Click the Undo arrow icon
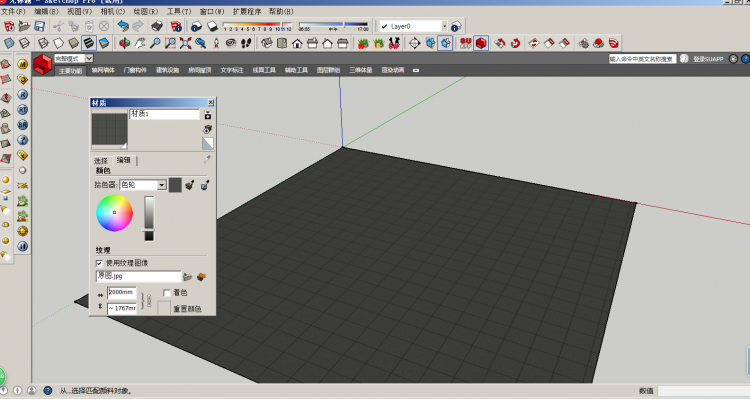 tap(123, 26)
